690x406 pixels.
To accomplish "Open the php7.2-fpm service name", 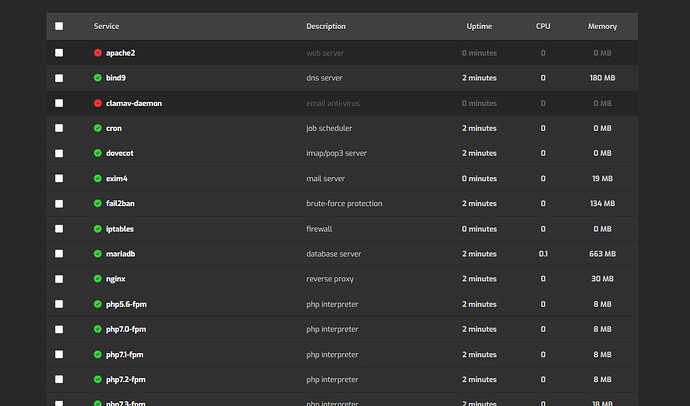I will coord(126,379).
